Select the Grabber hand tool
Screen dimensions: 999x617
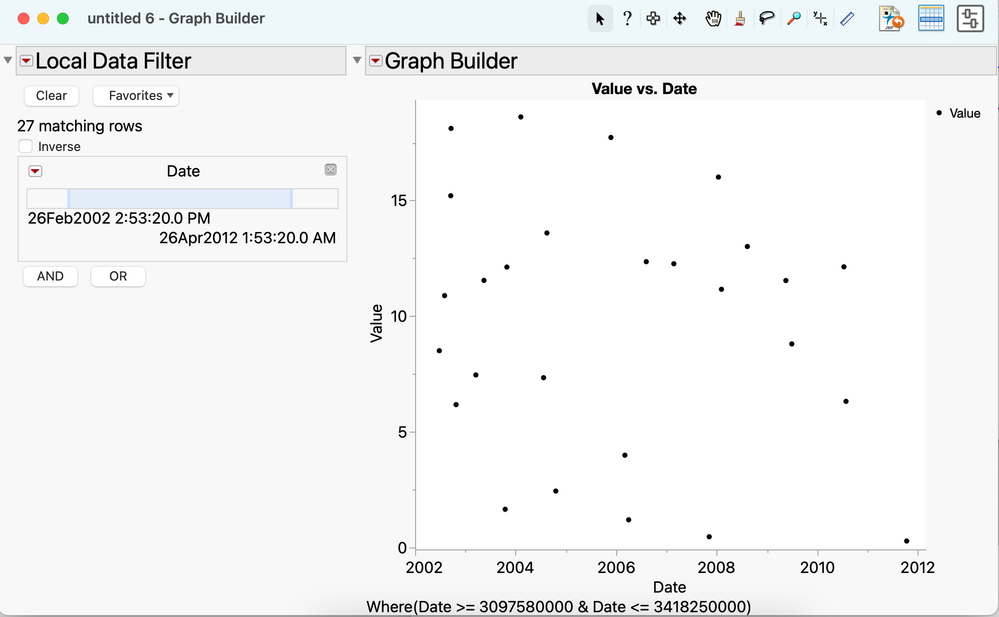(x=713, y=18)
